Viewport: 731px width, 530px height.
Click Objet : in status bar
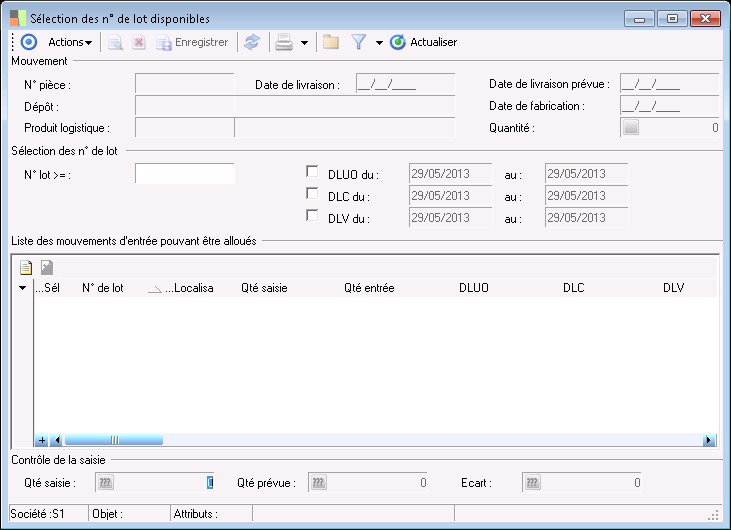coord(107,514)
